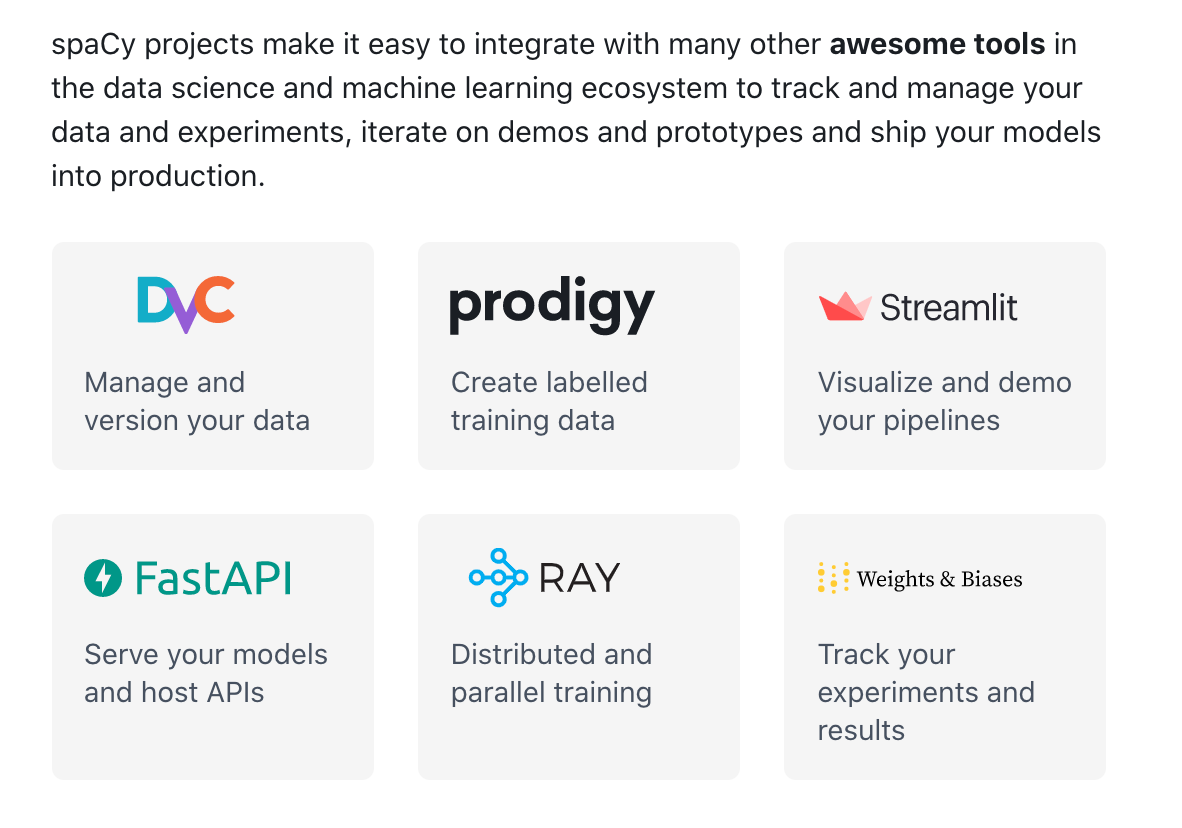Click the bold "awesome tools" text
The image size is (1182, 828).
point(937,45)
